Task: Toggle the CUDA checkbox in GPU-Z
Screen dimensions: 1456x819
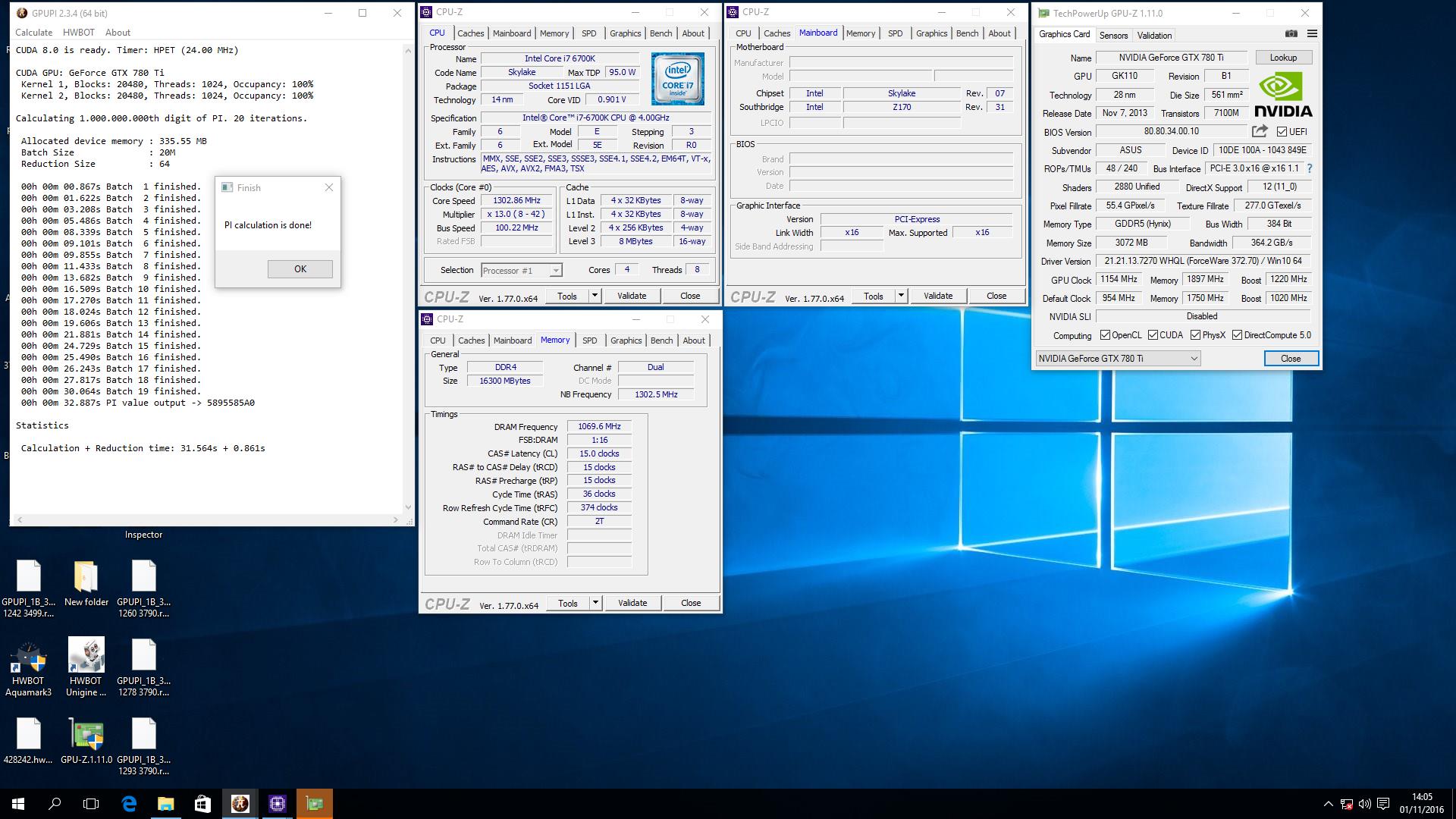Action: (1153, 335)
